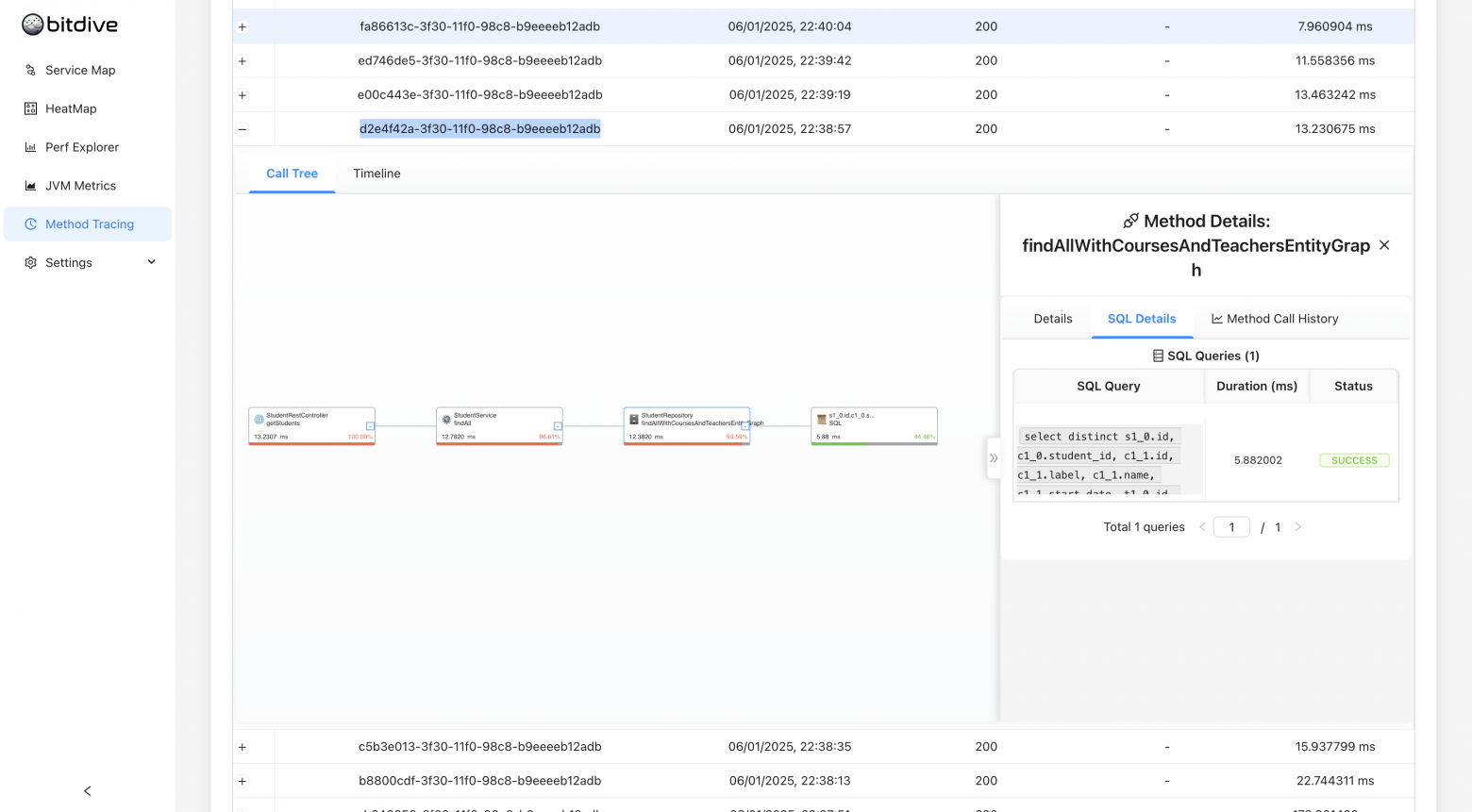Collapse children of StudentRepository node
This screenshot has height=812, width=1472.
745,426
